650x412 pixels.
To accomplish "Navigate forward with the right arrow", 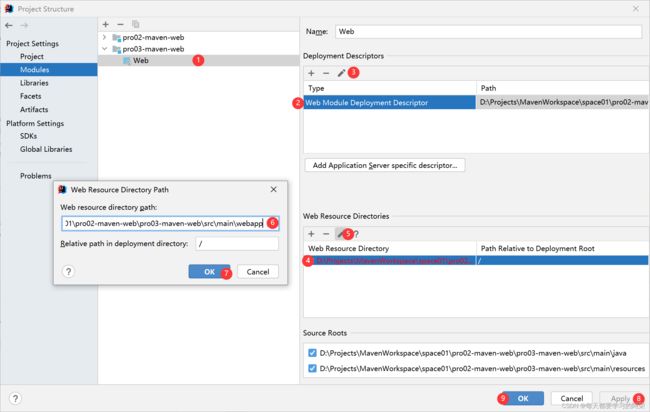I will pos(24,25).
